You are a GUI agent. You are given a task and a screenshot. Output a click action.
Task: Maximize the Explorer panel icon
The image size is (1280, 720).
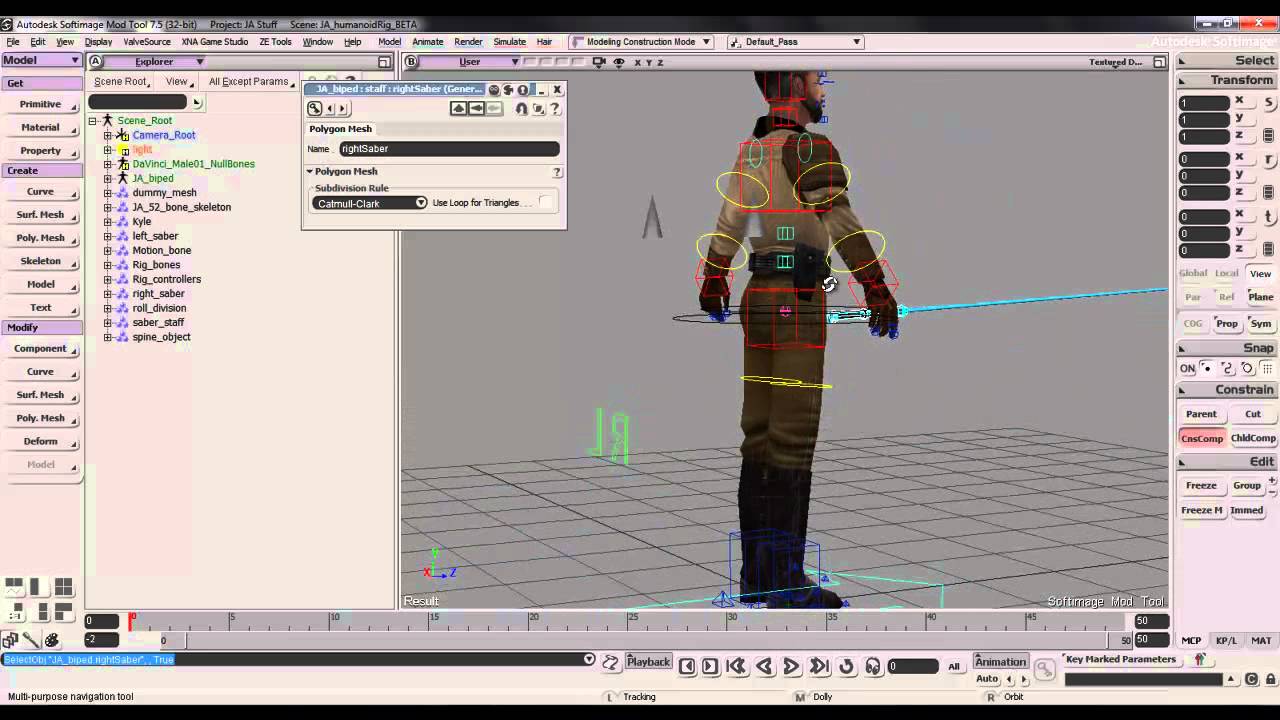click(x=384, y=62)
